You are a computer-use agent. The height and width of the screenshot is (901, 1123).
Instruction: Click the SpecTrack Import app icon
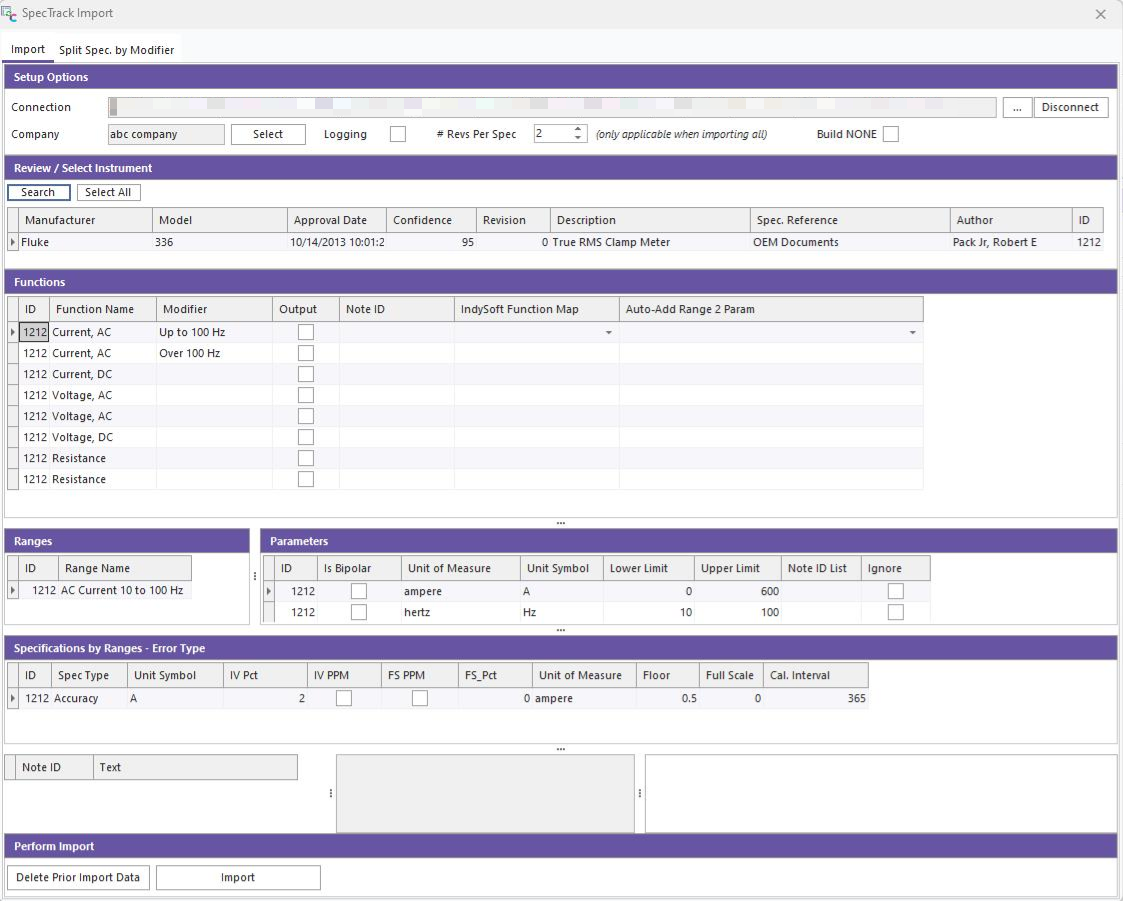9,13
